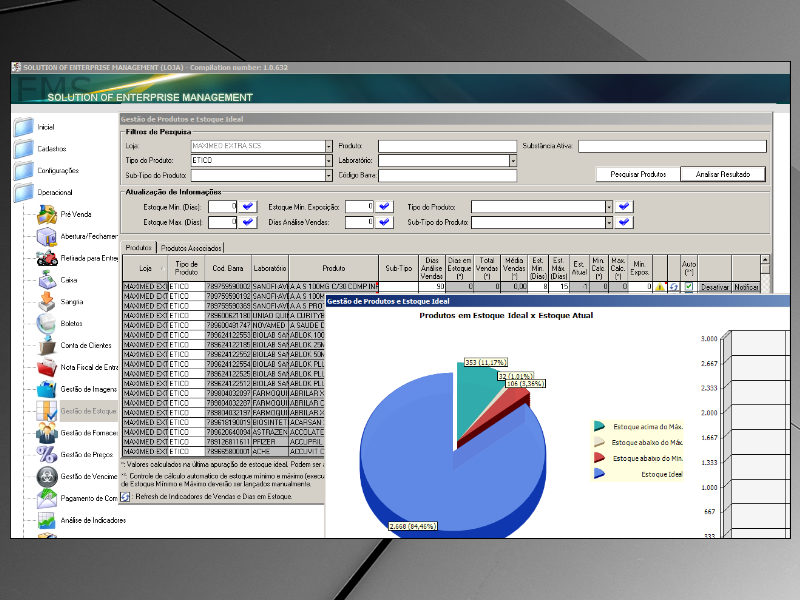Click Estoque Ideal legend swatch
The width and height of the screenshot is (800, 600).
point(599,473)
